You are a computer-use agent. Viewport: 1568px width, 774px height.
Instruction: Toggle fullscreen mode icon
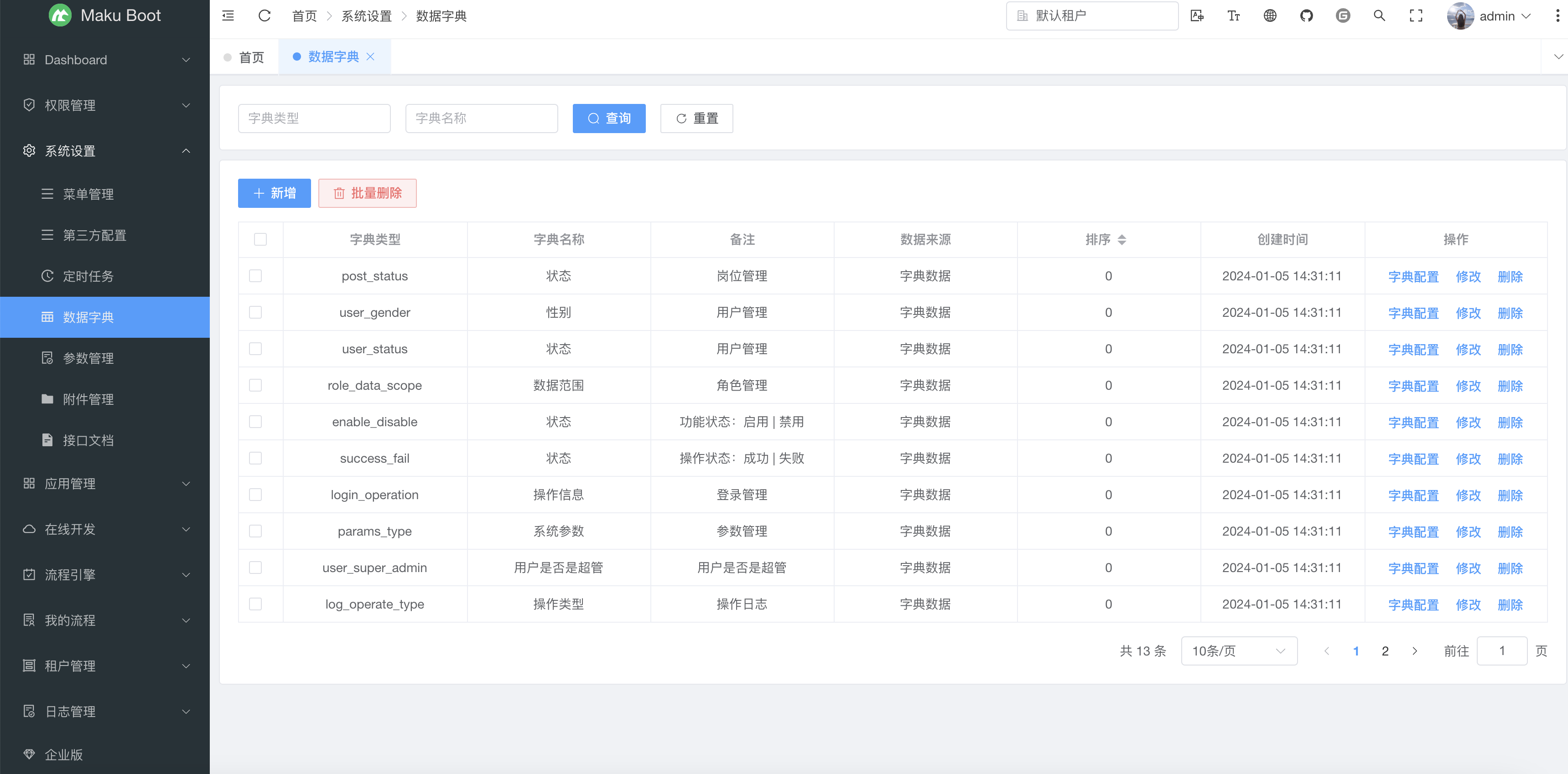(1416, 16)
